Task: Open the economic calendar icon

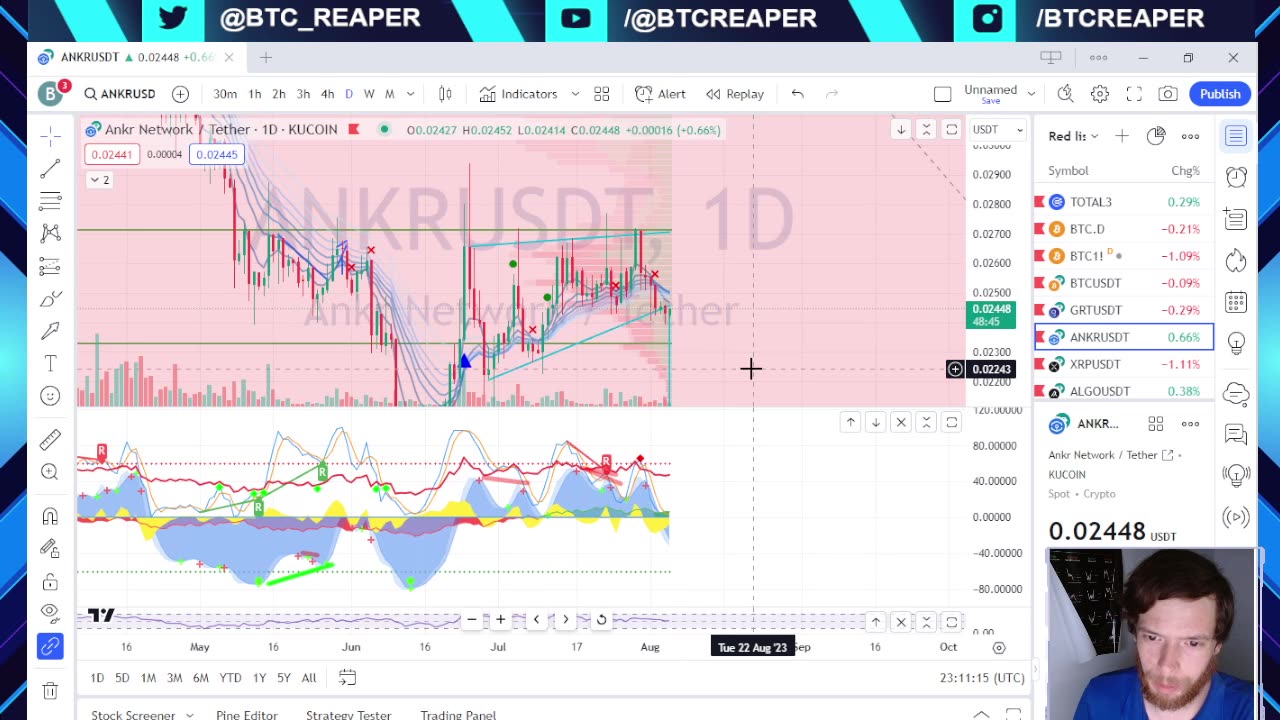Action: [x=1236, y=302]
